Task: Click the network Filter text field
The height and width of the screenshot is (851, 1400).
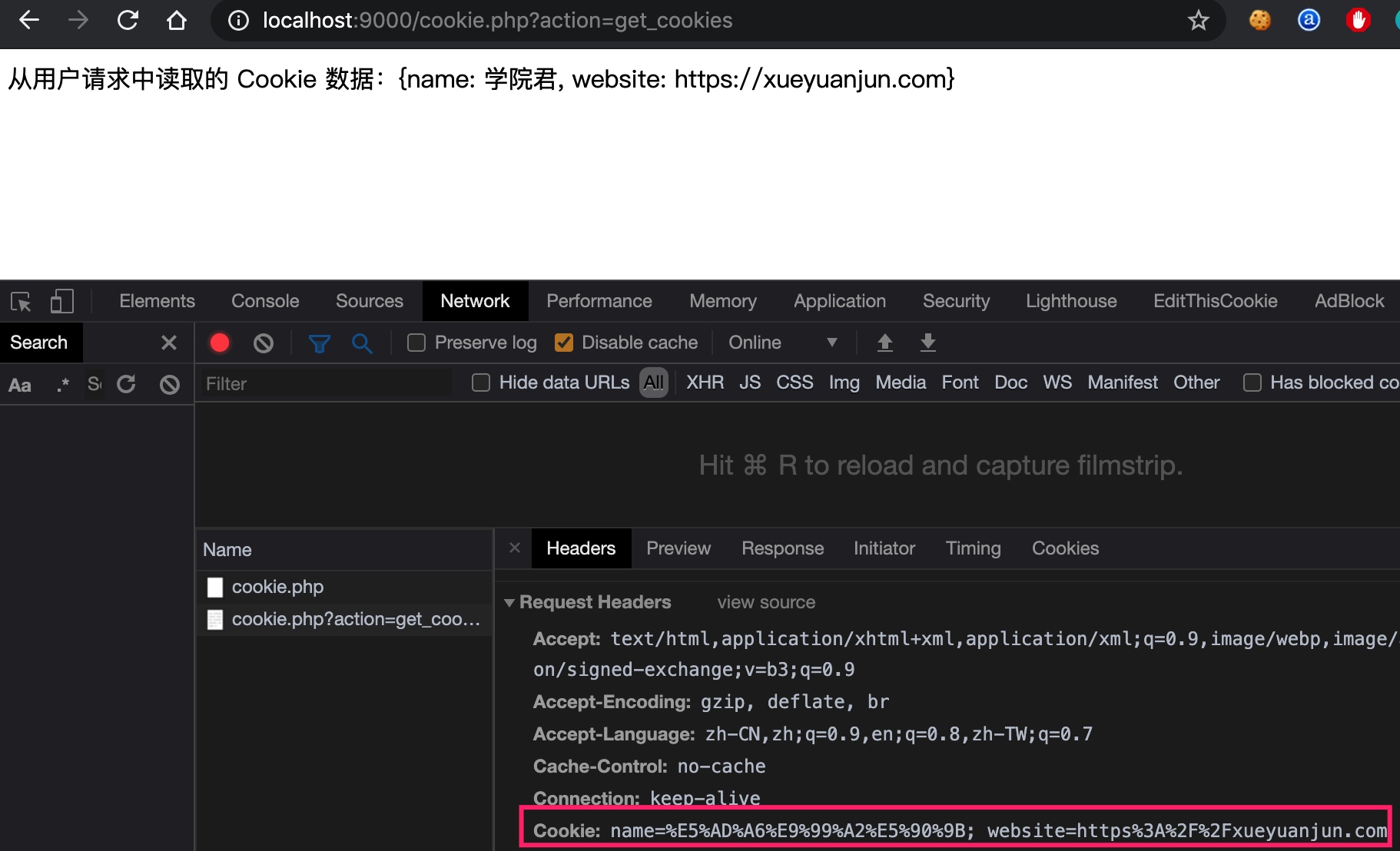Action: [327, 383]
